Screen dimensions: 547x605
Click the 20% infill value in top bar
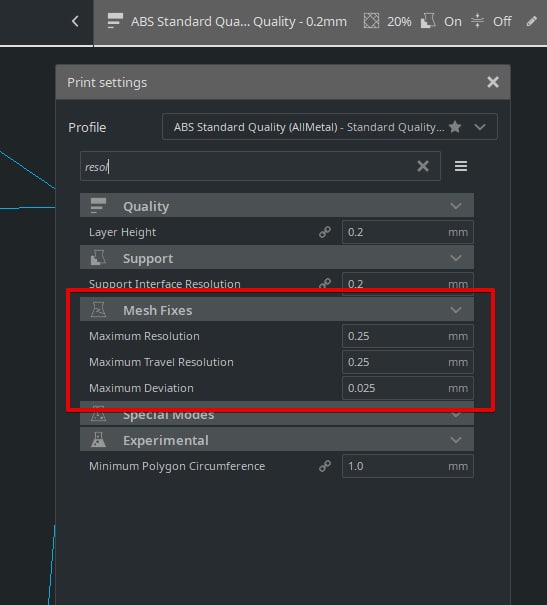[399, 22]
